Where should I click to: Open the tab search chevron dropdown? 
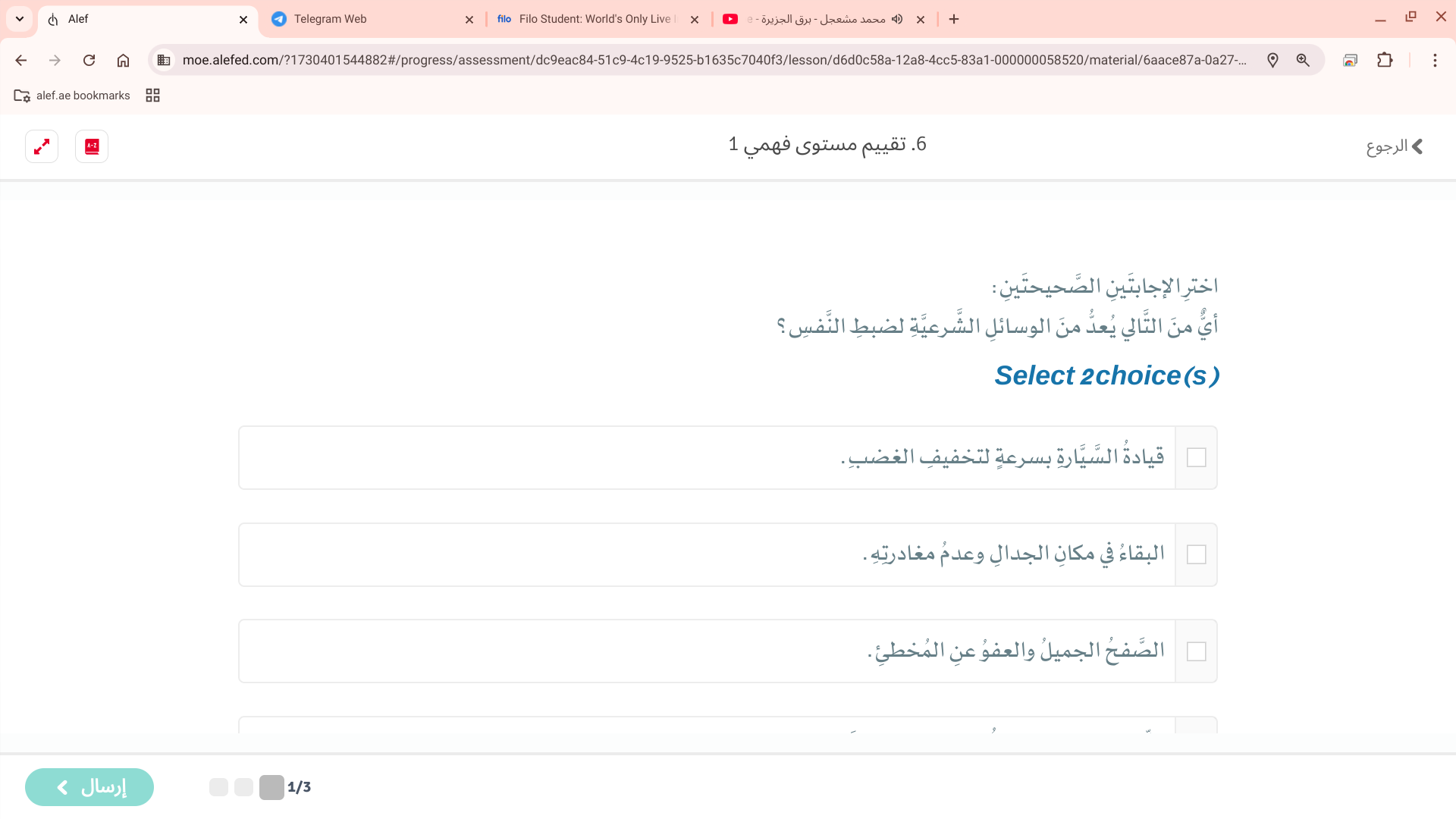19,19
